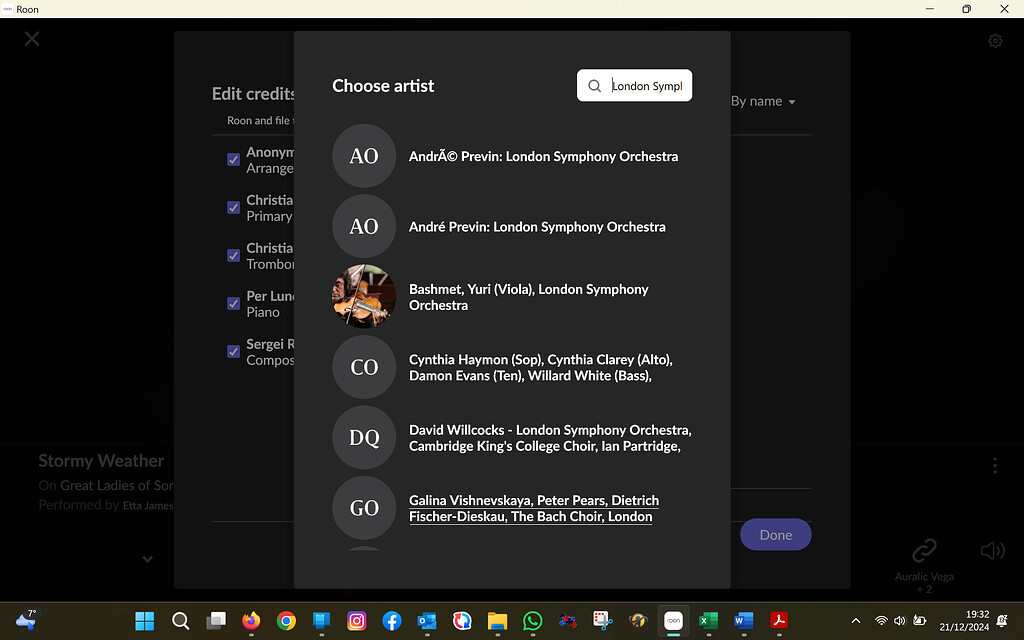Click the Roon icon in the taskbar
Viewport: 1024px width, 640px height.
pyautogui.click(x=673, y=620)
